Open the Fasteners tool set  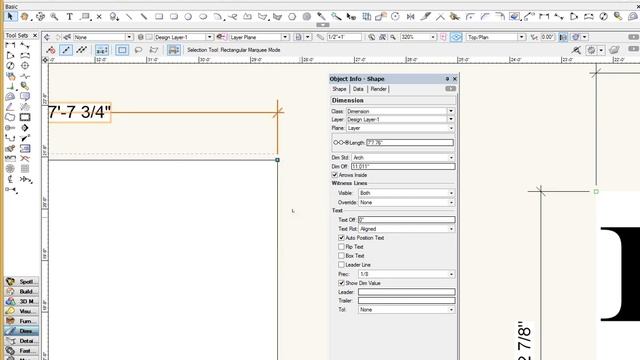pos(22,351)
